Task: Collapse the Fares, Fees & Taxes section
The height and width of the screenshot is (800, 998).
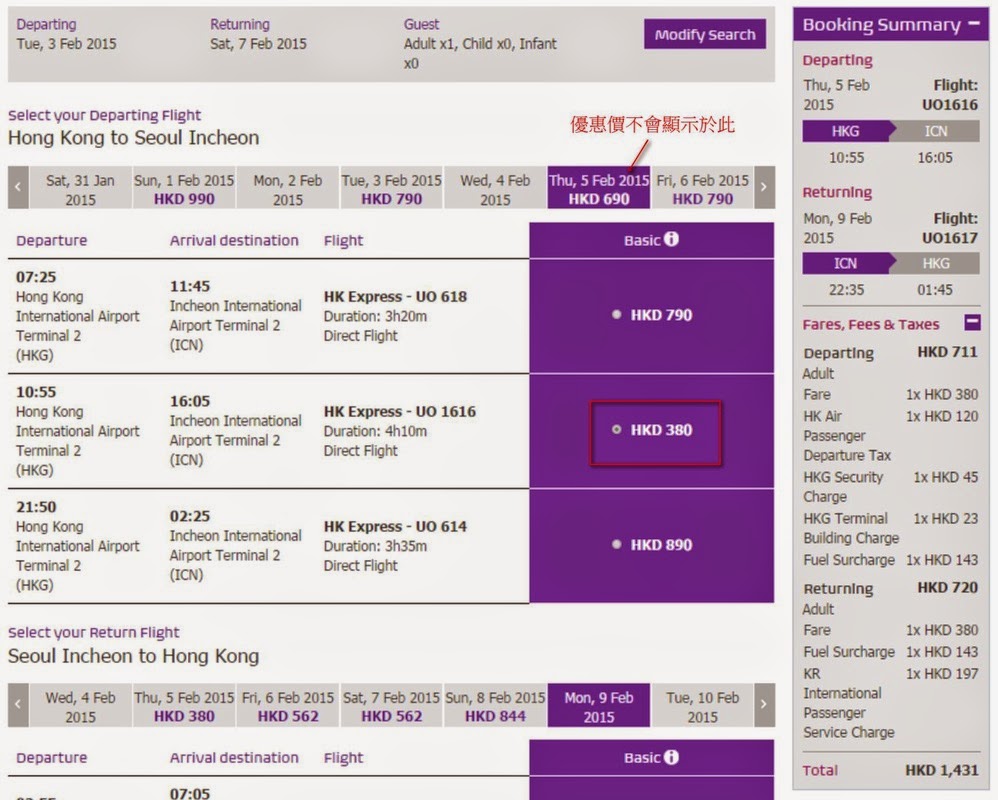Action: pyautogui.click(x=972, y=323)
